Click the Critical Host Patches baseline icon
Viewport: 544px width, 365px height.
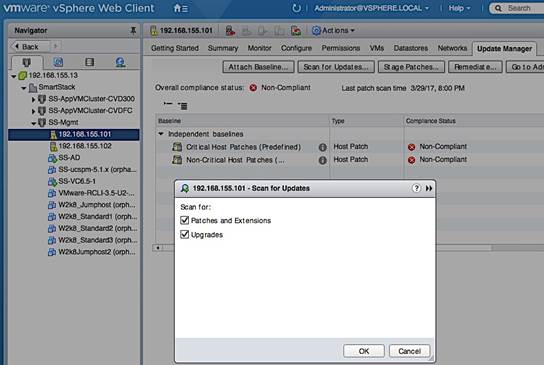[x=177, y=147]
